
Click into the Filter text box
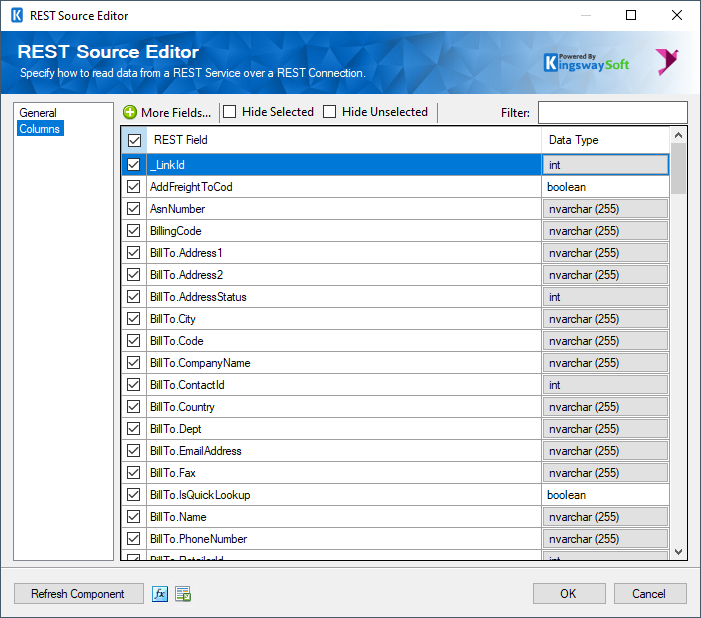click(x=612, y=112)
